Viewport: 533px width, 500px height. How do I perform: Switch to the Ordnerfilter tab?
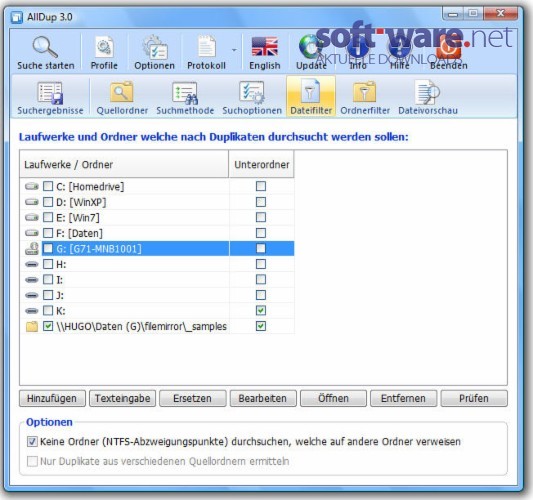[x=365, y=98]
